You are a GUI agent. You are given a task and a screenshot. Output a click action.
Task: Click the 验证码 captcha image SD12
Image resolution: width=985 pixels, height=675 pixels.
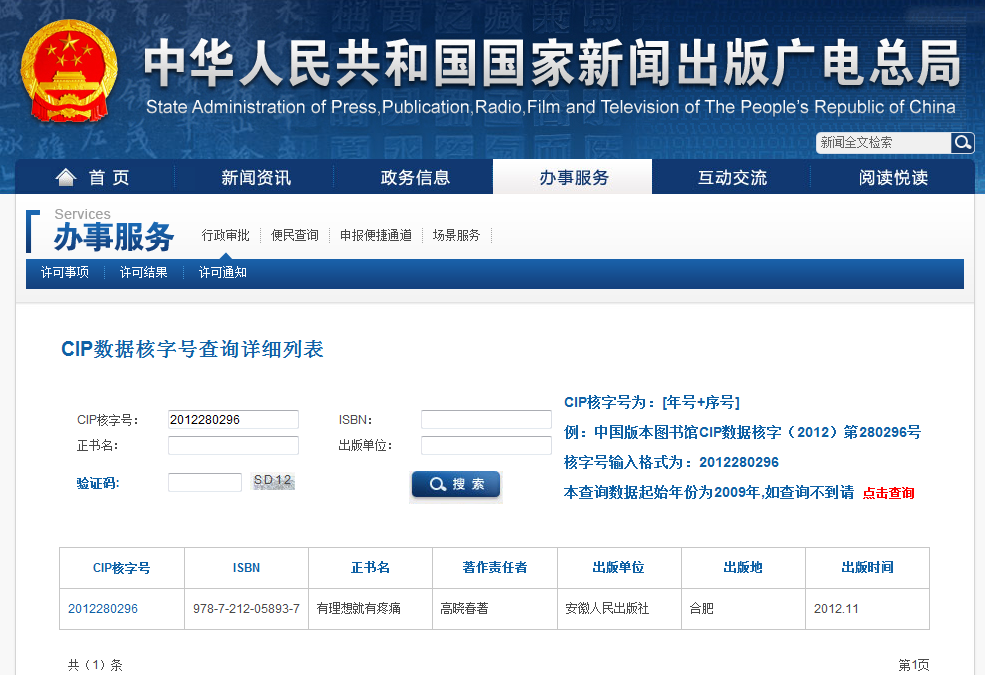(273, 481)
